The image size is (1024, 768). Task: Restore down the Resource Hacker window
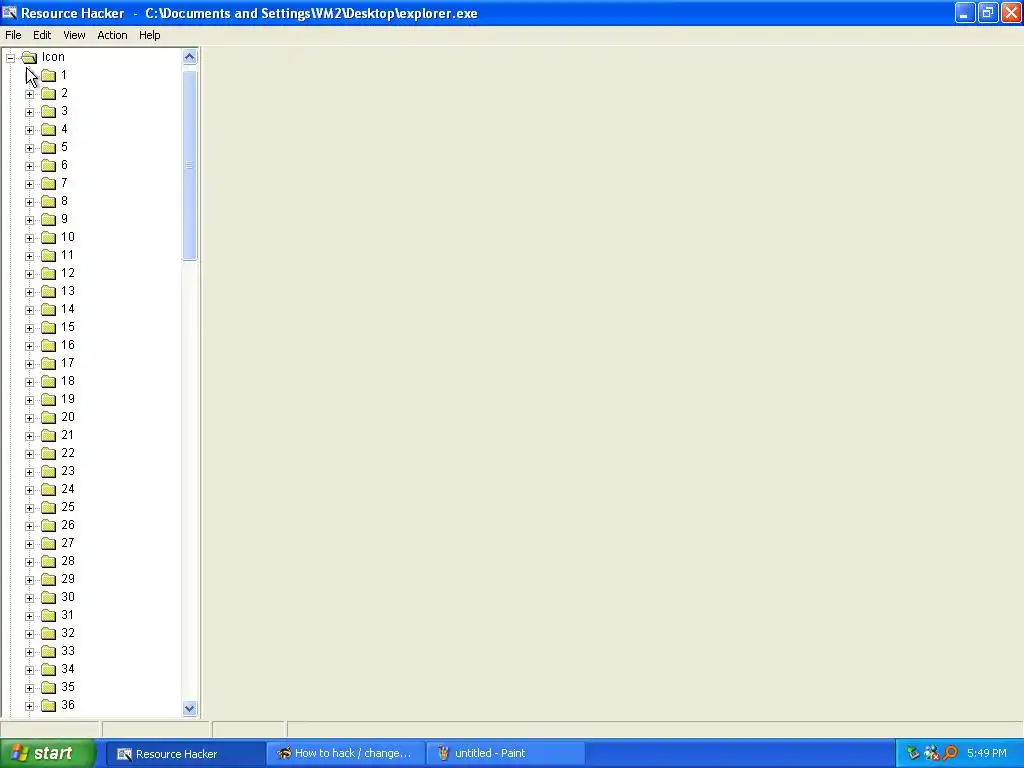(x=987, y=12)
